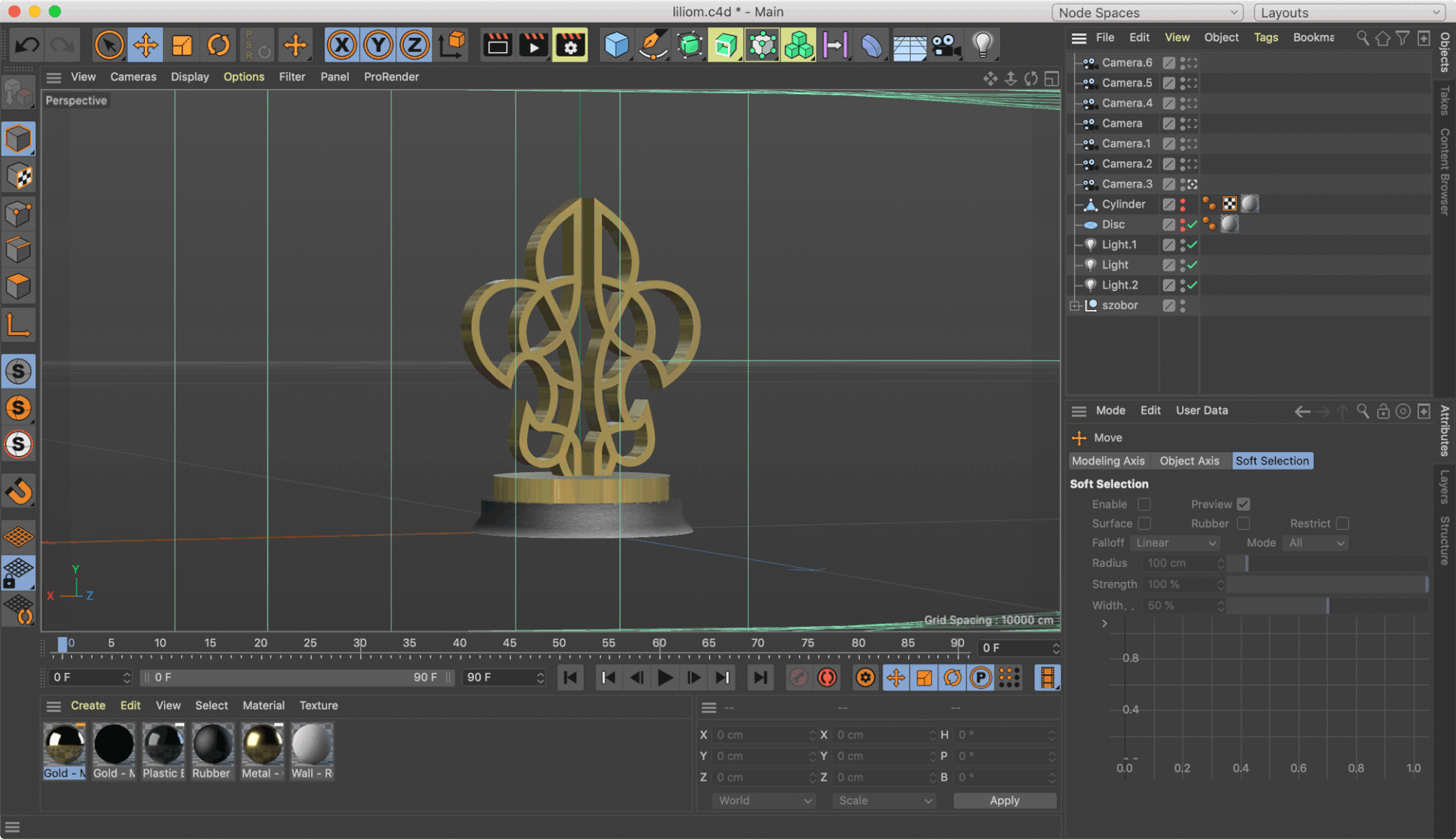
Task: Toggle the X axis lock
Action: point(342,45)
